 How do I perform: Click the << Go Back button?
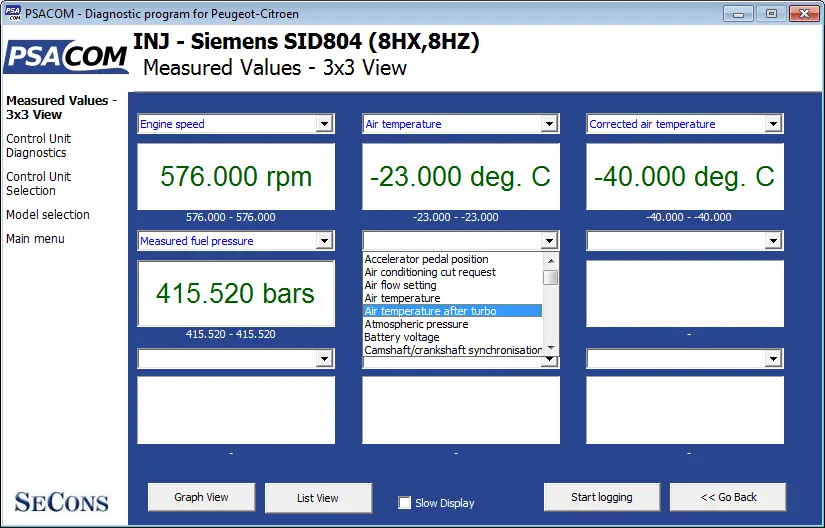point(728,497)
